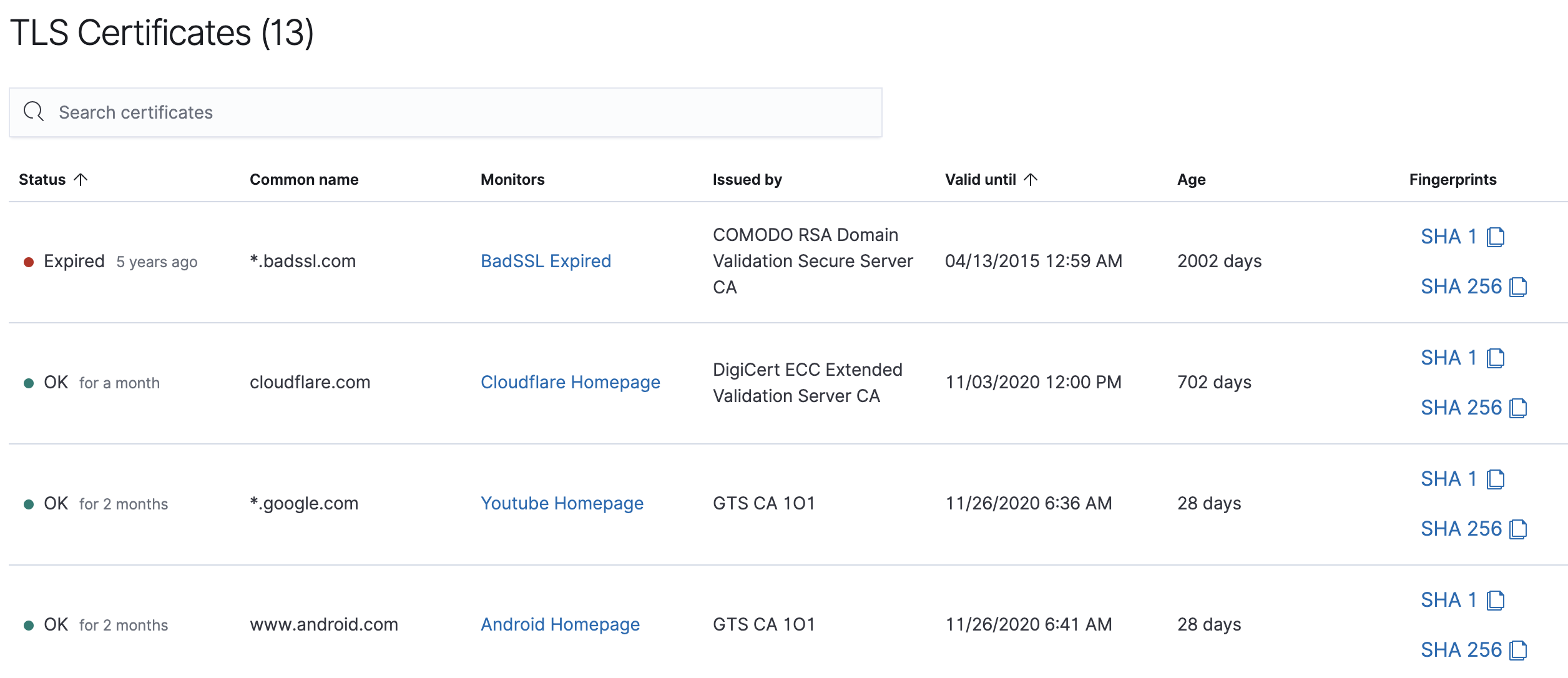Copy SHA 1 fingerprint for *.badssl.com
This screenshot has width=1568, height=678.
pos(1496,237)
